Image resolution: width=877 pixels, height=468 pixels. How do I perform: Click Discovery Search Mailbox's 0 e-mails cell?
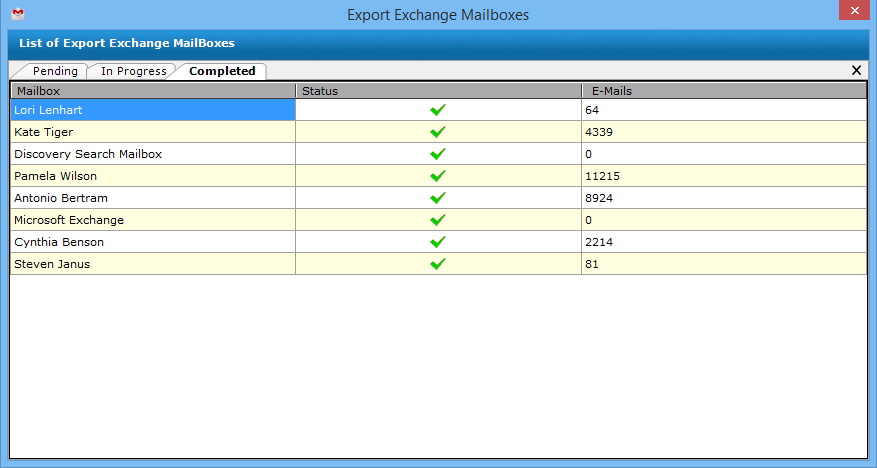tap(724, 154)
